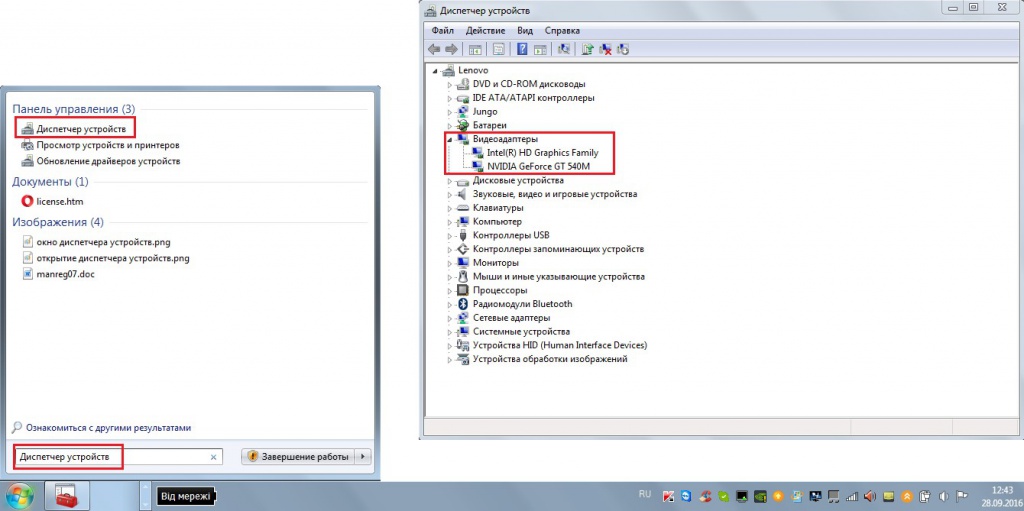The image size is (1024, 511).
Task: Click the CCleaner icon in the system tray
Action: (x=705, y=496)
